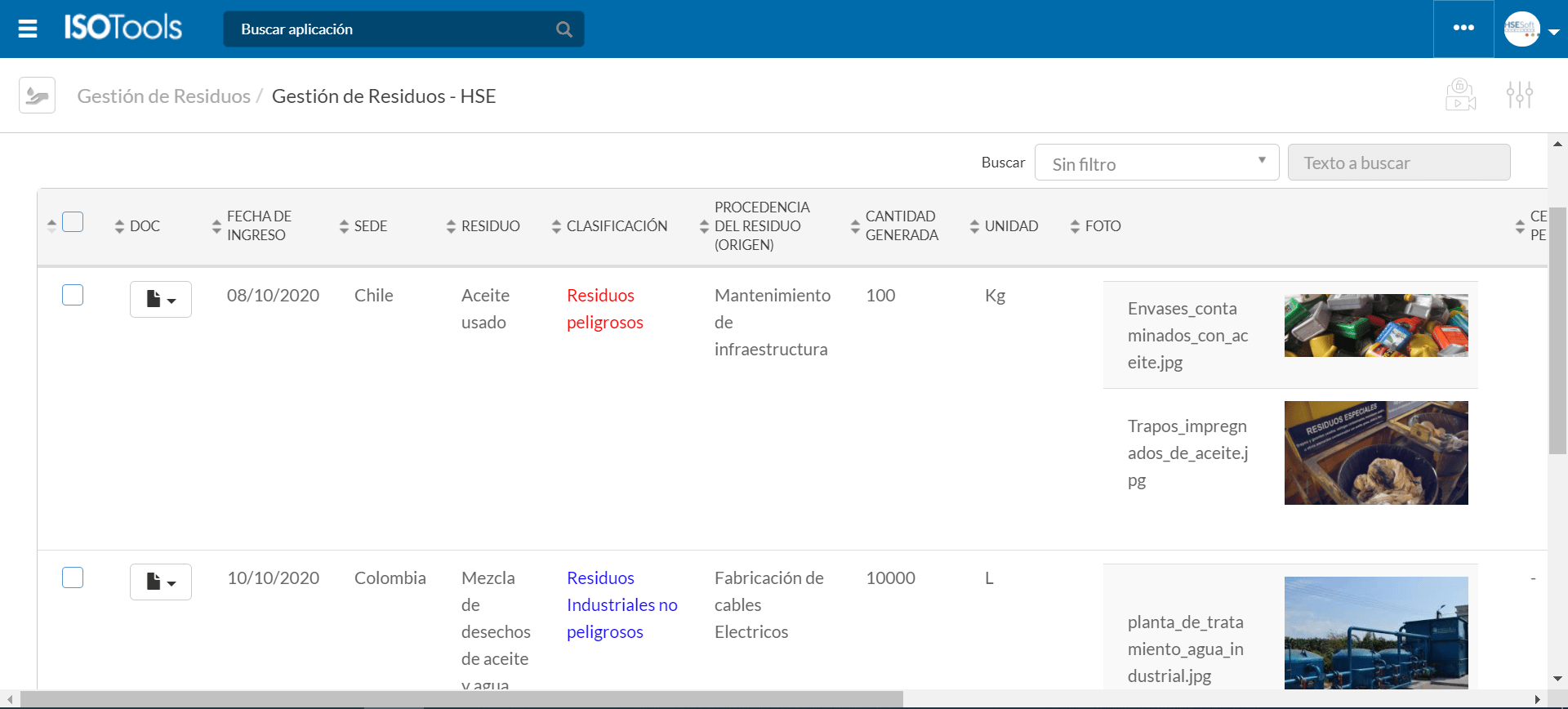The width and height of the screenshot is (1568, 709).
Task: Select all rows checkbox in header
Action: pyautogui.click(x=73, y=222)
